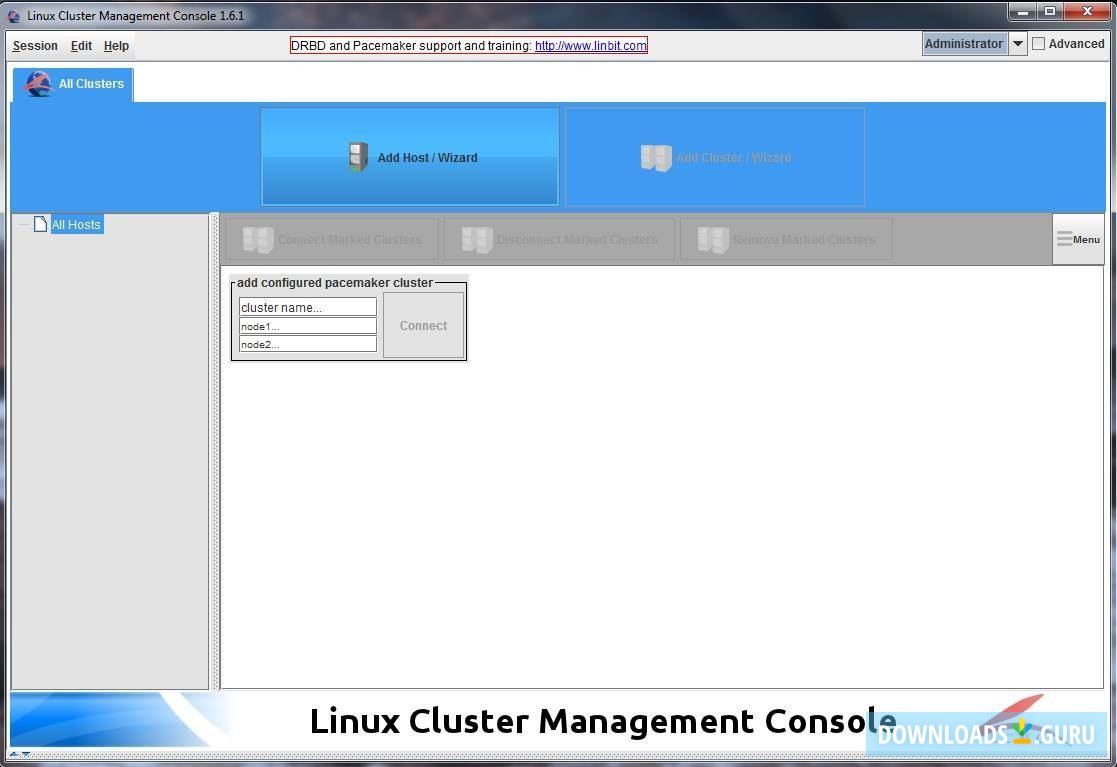Open the Help menu
The height and width of the screenshot is (767, 1117).
click(x=116, y=46)
